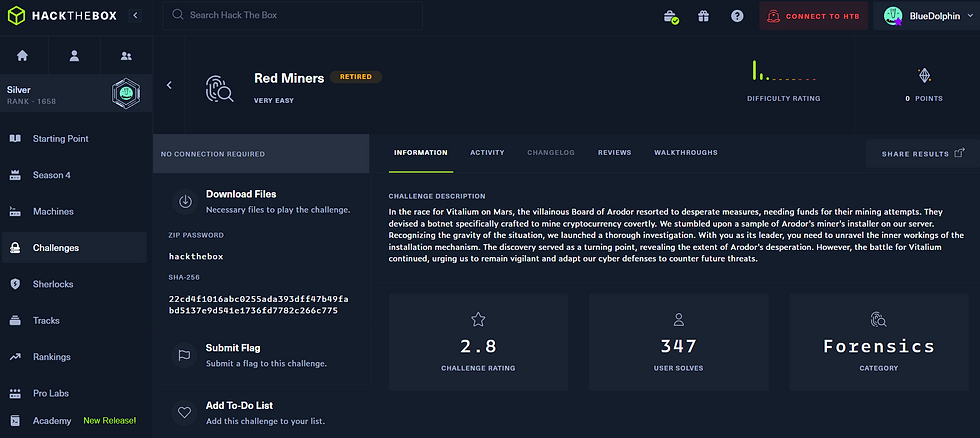Collapse the sidebar with the chevron button
980x438 pixels.
pyautogui.click(x=136, y=16)
